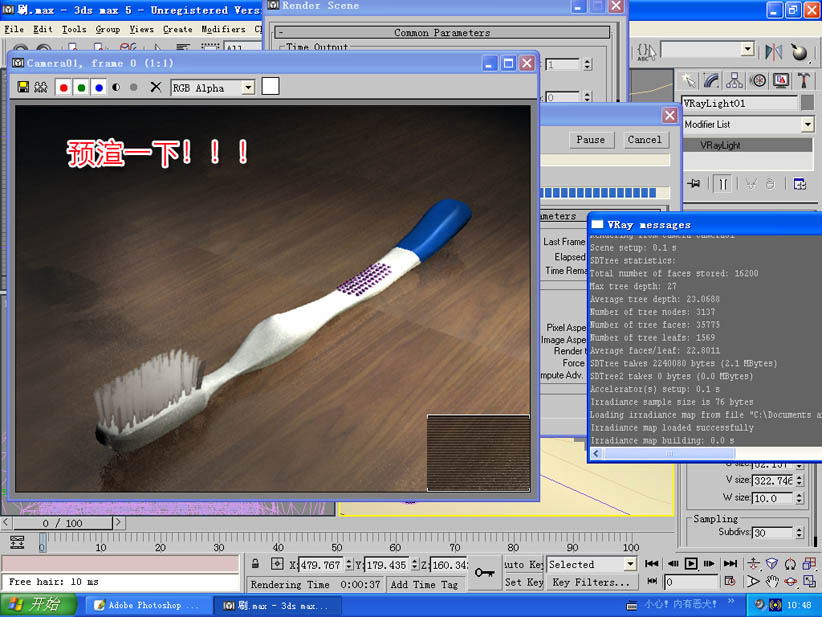The height and width of the screenshot is (617, 822).
Task: Open the Utilities hammer panel
Action: tap(803, 81)
